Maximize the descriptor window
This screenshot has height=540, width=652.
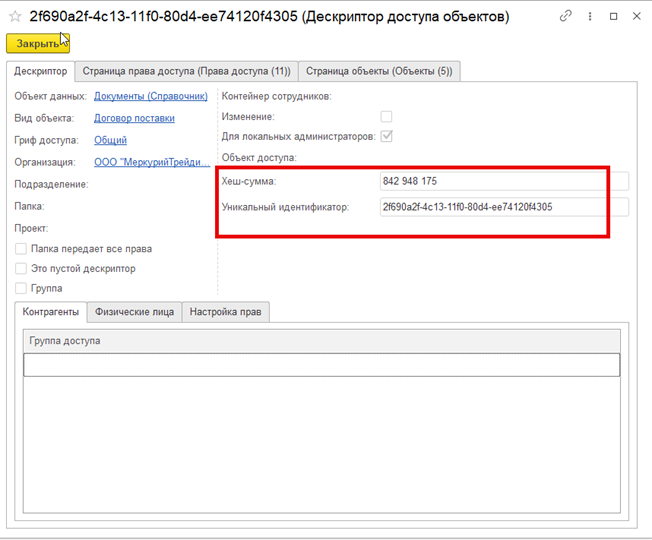click(x=614, y=17)
